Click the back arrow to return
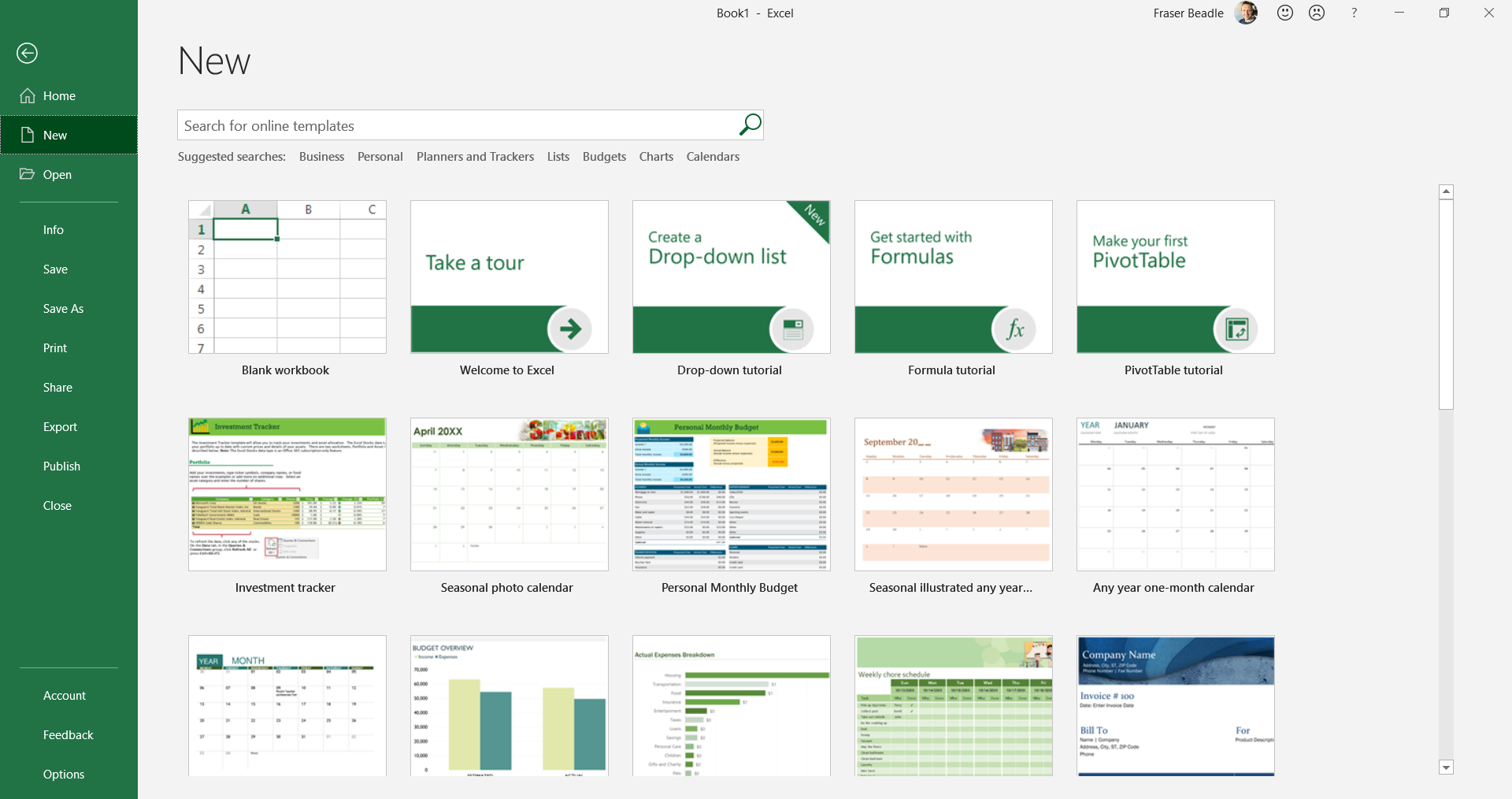Viewport: 1512px width, 799px height. click(x=27, y=53)
